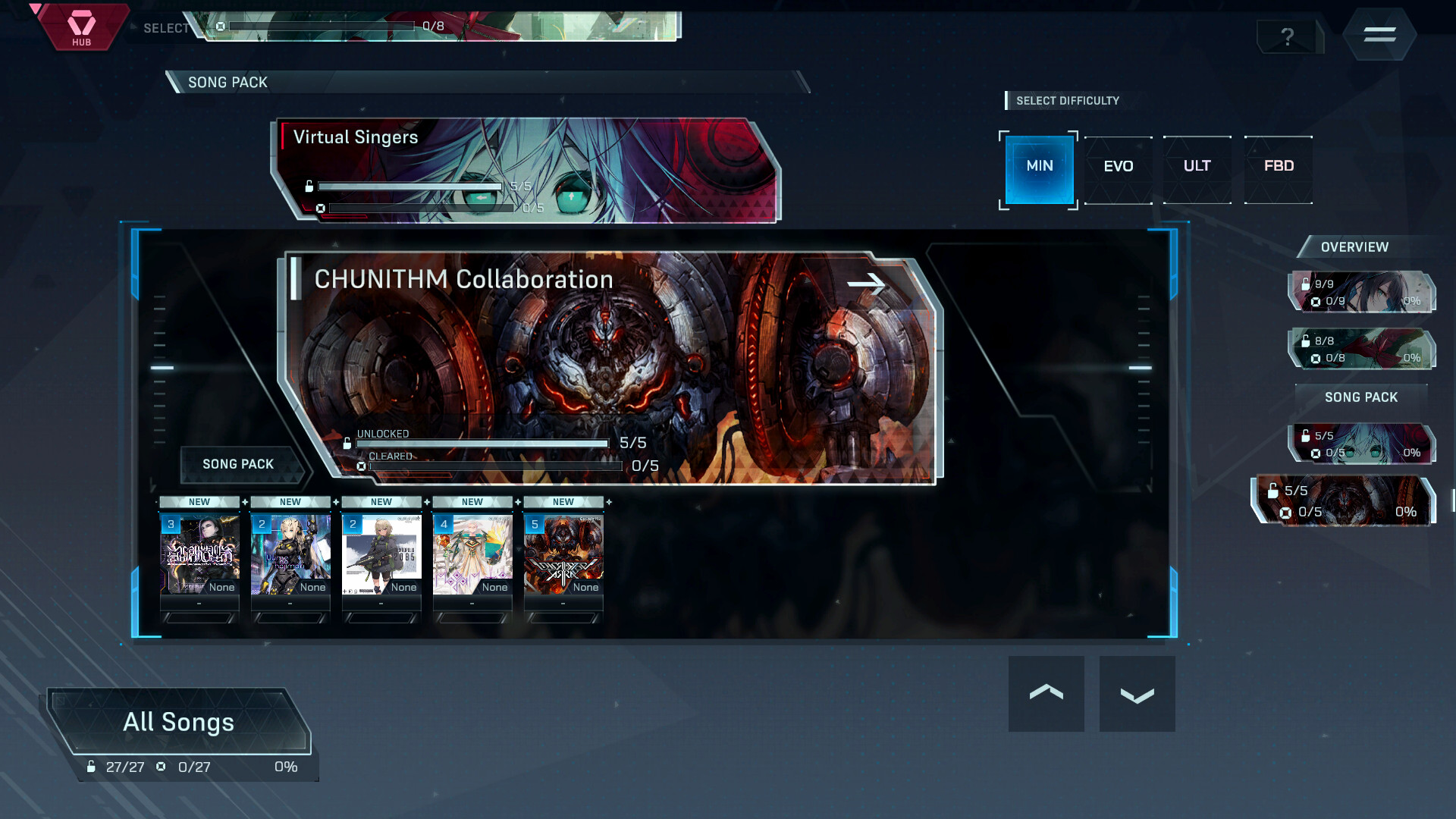1456x819 pixels.
Task: Choose the overview pack showing 8/8
Action: point(1362,349)
